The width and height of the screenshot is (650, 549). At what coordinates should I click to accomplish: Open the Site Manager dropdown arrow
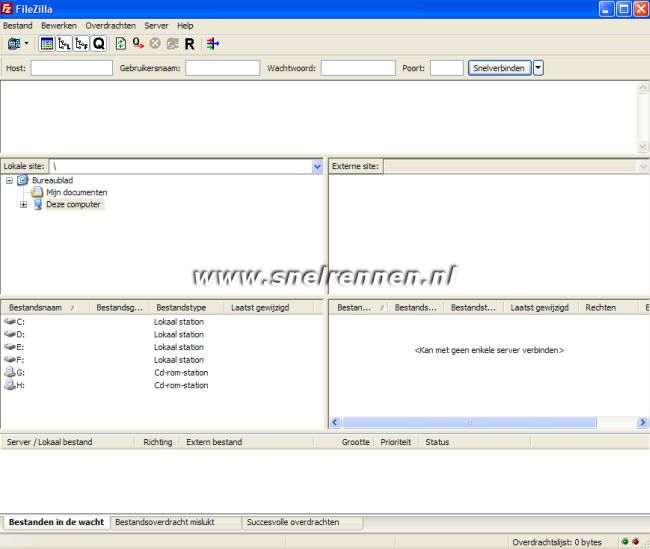tap(27, 43)
